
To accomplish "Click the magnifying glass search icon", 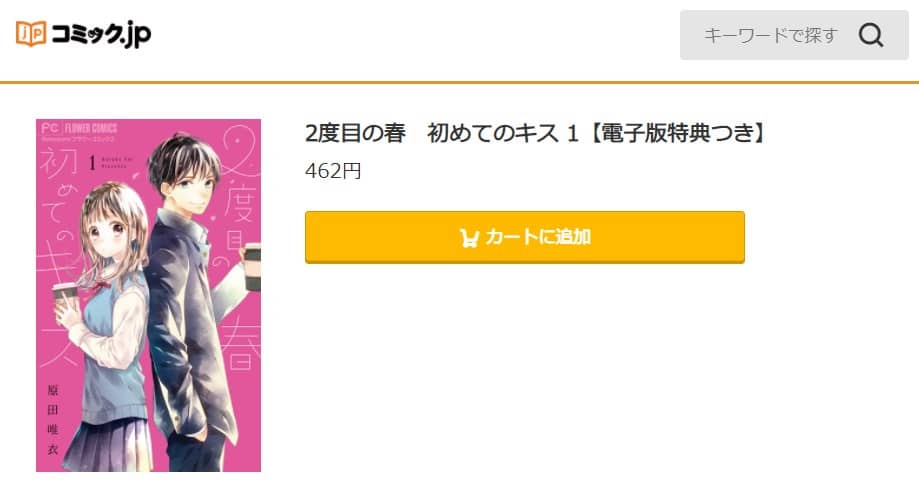I will [x=871, y=35].
